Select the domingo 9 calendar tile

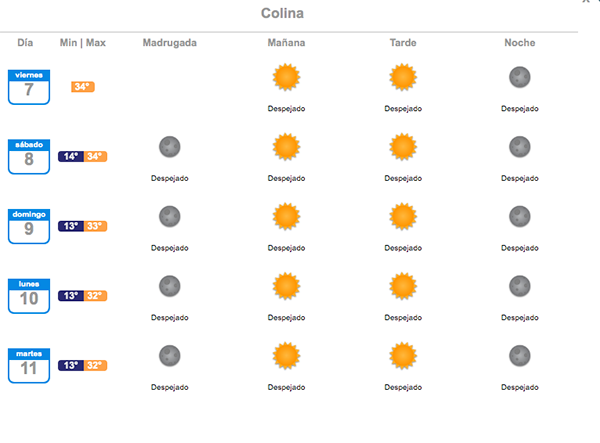coord(29,226)
